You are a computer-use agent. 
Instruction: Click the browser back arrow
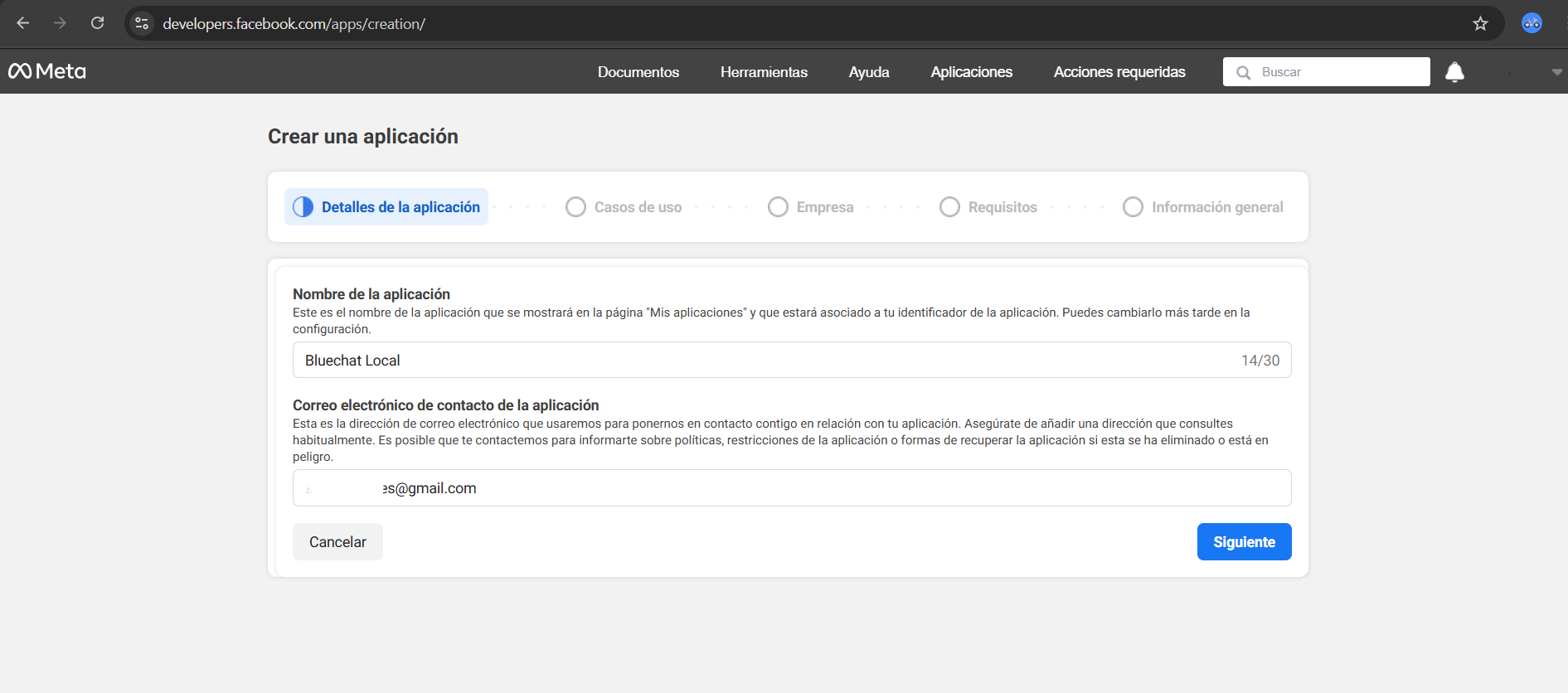23,23
